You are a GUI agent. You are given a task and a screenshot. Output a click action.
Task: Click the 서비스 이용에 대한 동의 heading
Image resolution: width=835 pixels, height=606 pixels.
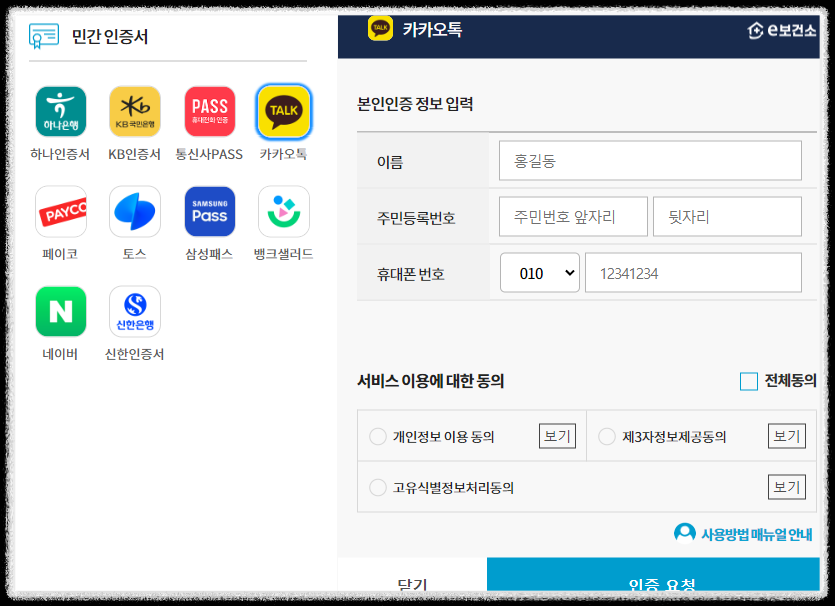(430, 381)
